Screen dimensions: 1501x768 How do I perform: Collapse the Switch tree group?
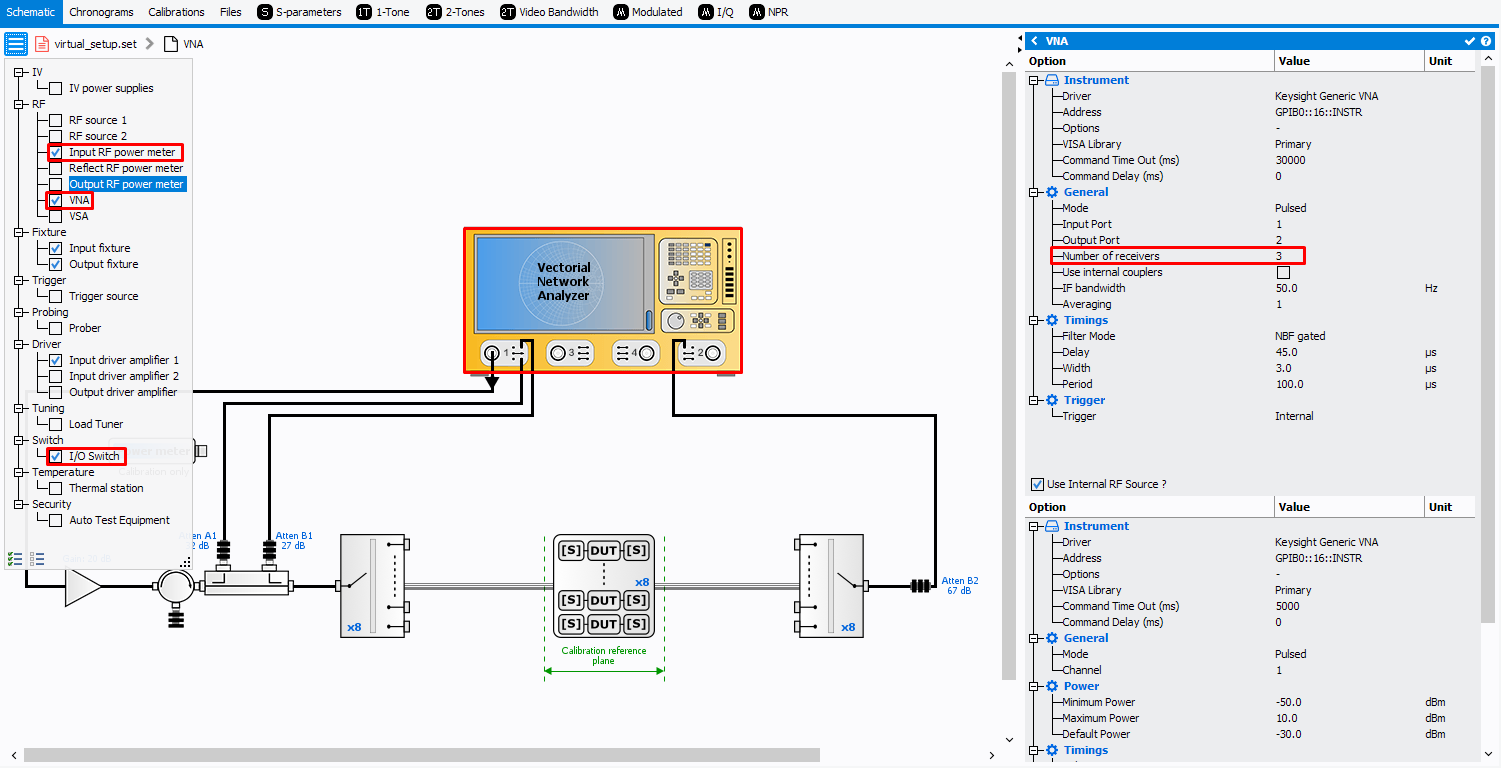(19, 440)
